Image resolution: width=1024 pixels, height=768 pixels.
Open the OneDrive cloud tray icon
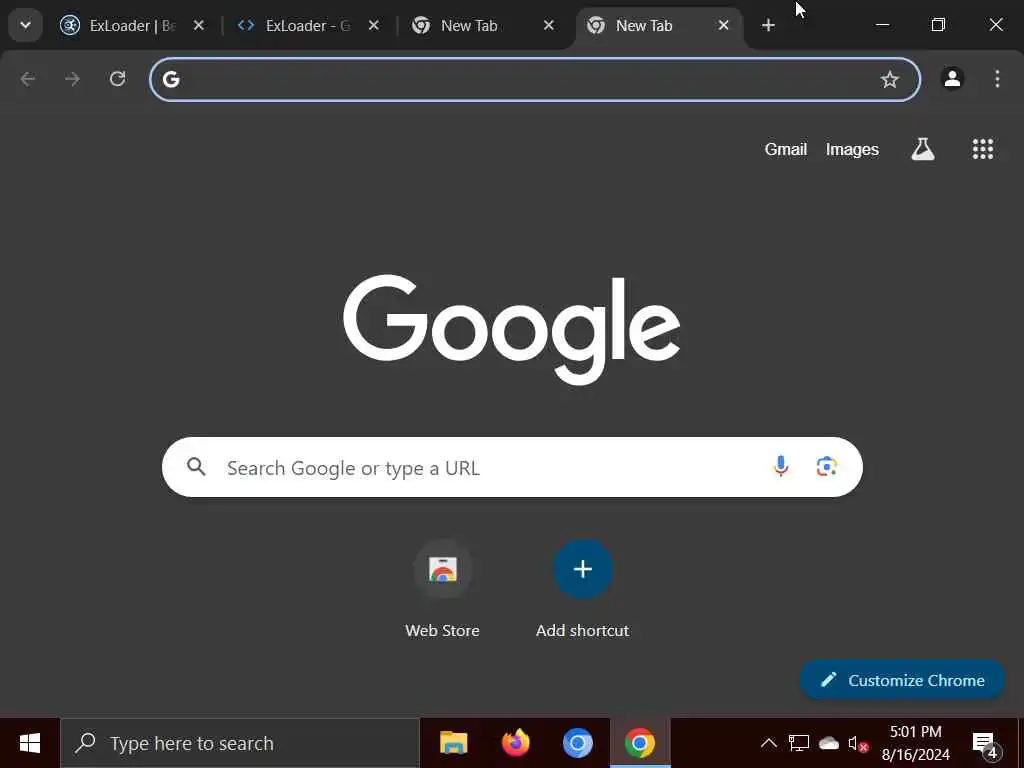coord(829,743)
